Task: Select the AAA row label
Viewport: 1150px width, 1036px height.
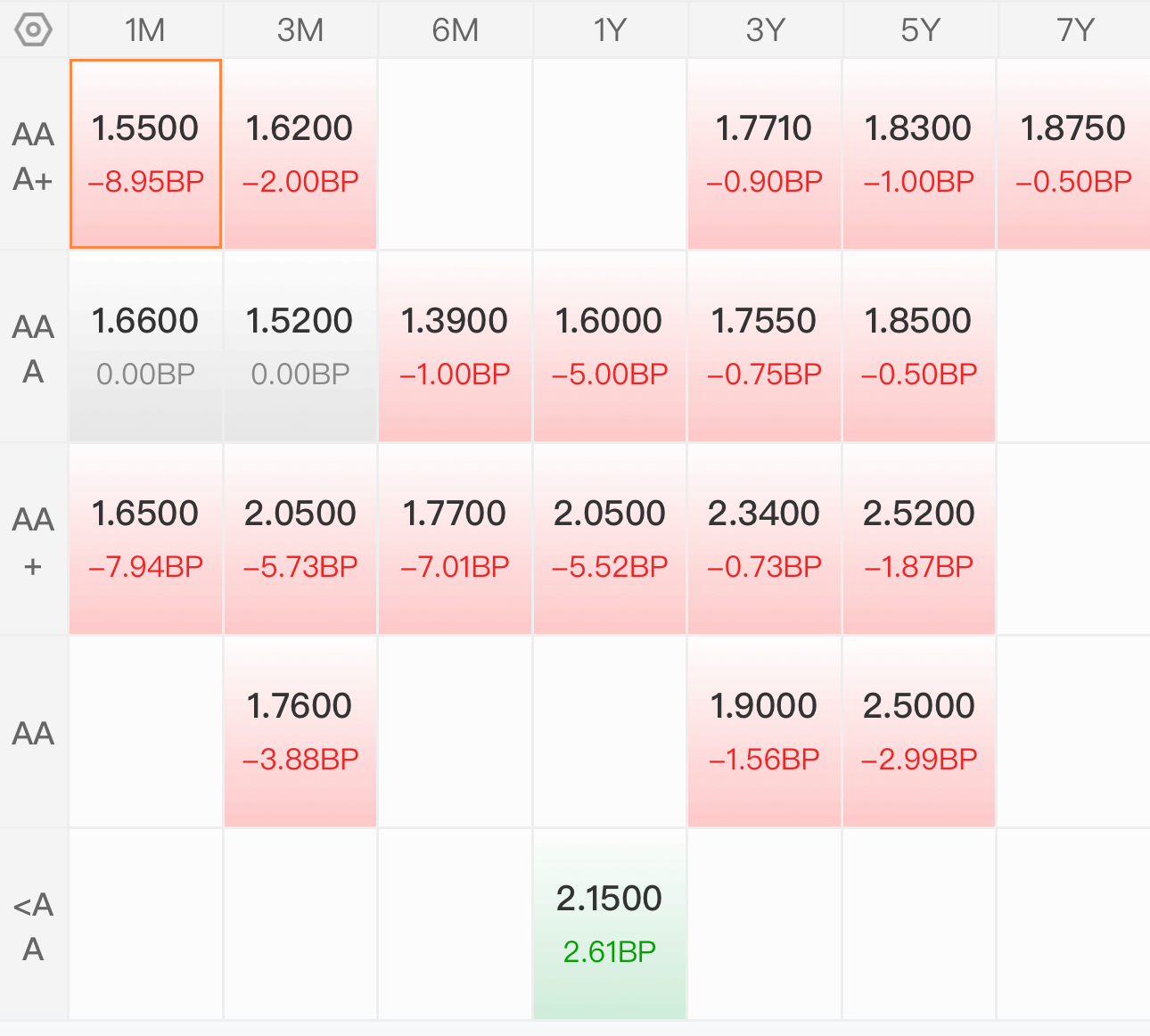Action: tap(34, 349)
